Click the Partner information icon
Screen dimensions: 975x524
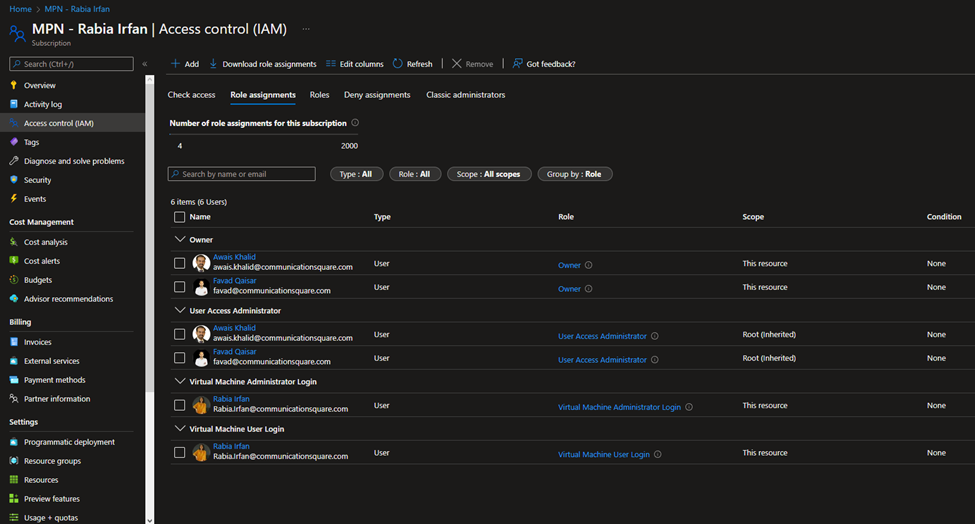coord(14,398)
